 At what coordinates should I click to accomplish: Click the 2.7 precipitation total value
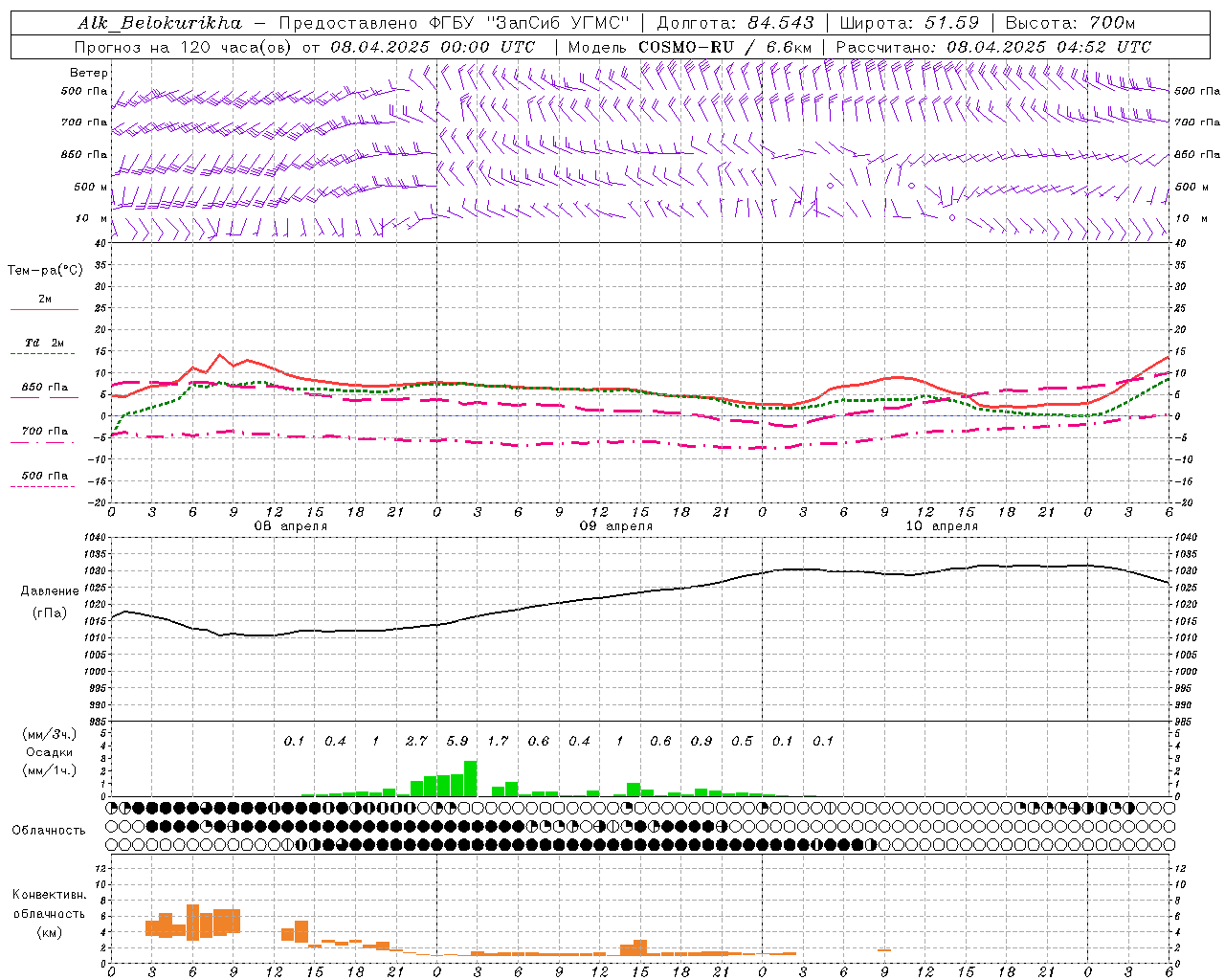[x=416, y=741]
